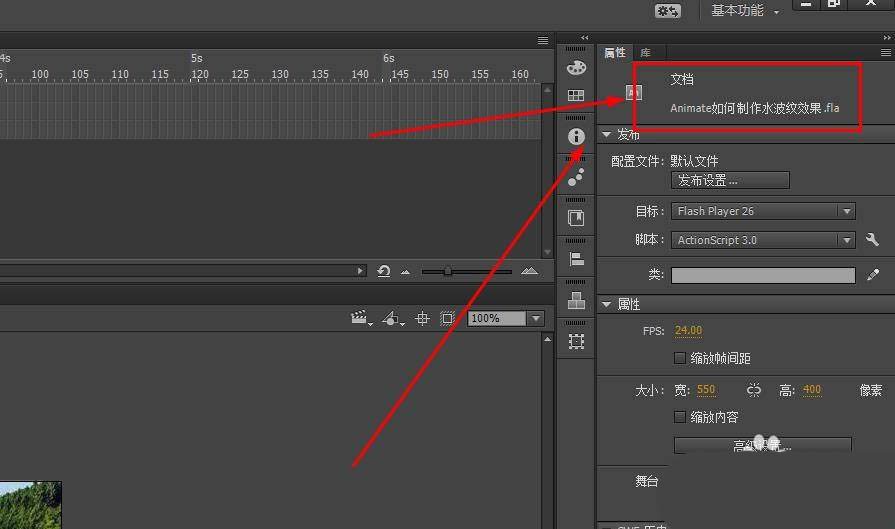Collapse the icon panel double arrows
895x529 pixels.
[584, 38]
